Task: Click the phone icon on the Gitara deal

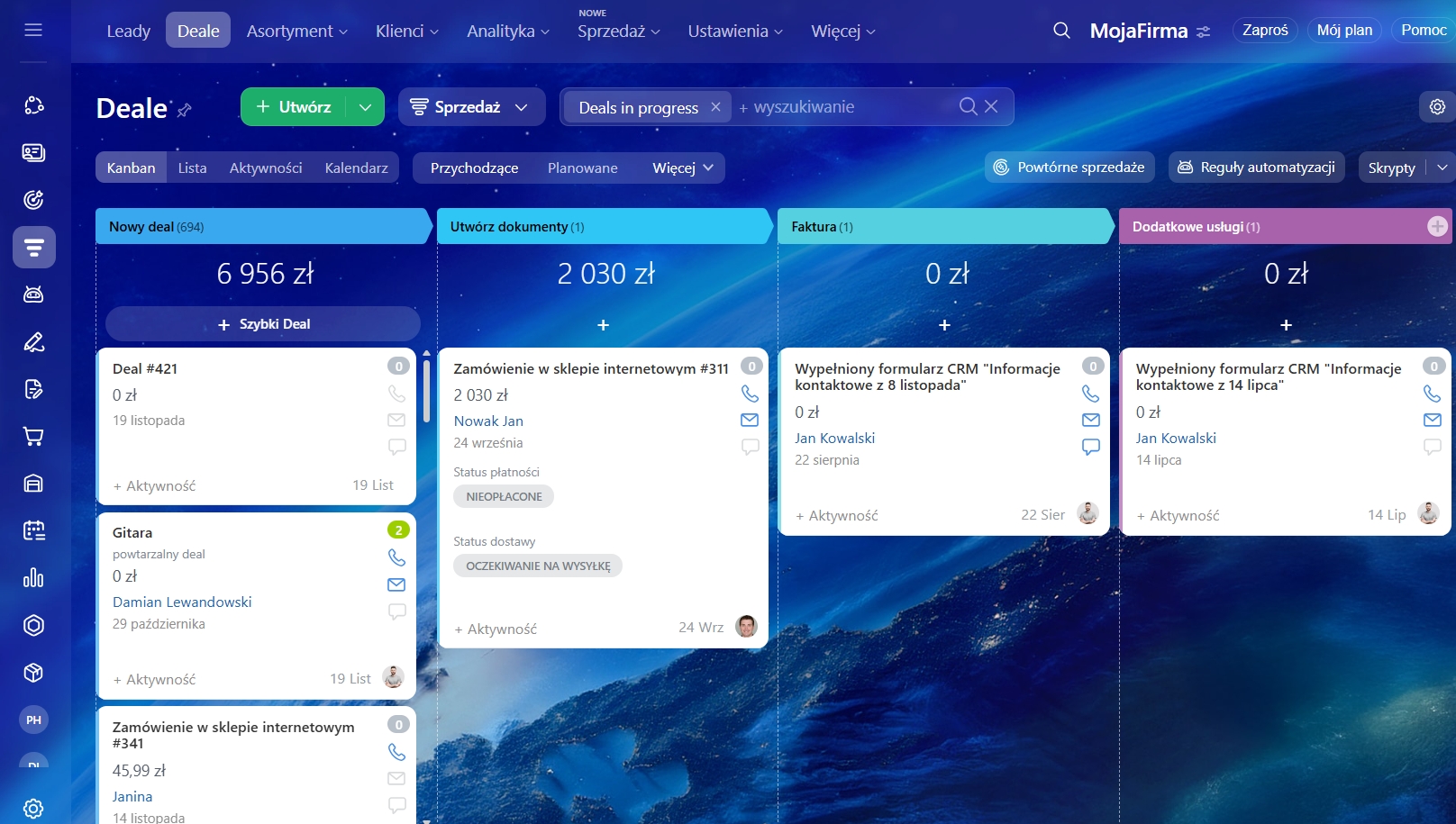Action: (x=396, y=557)
